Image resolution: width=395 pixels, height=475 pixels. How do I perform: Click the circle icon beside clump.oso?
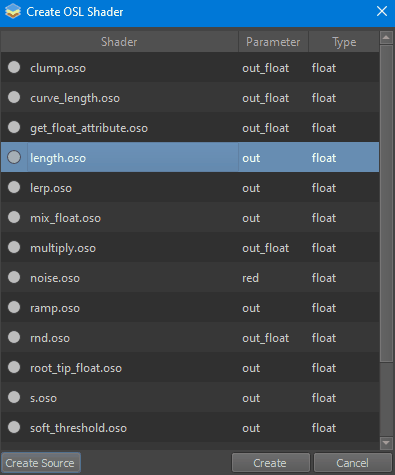point(14,67)
